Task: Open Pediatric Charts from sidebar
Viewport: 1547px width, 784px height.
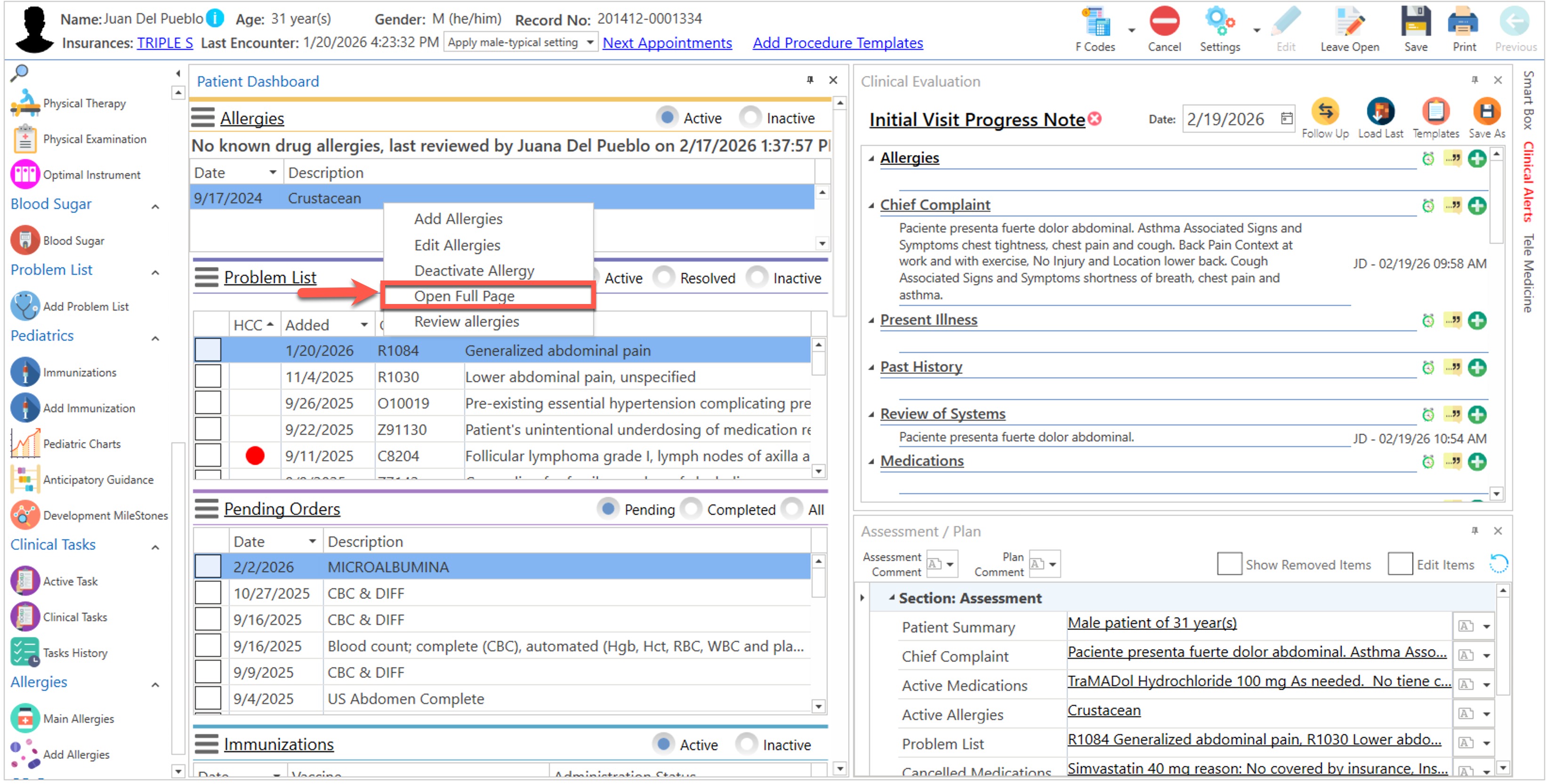Action: click(x=81, y=444)
